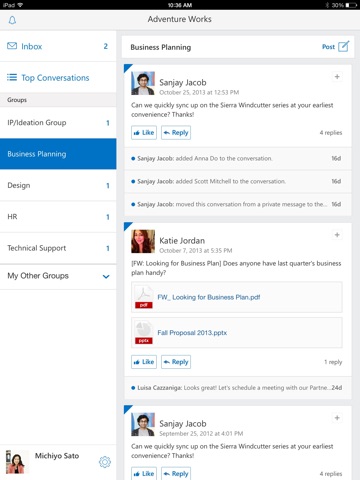Click plus icon on Katie Jordan post
The width and height of the screenshot is (360, 480).
click(x=337, y=235)
